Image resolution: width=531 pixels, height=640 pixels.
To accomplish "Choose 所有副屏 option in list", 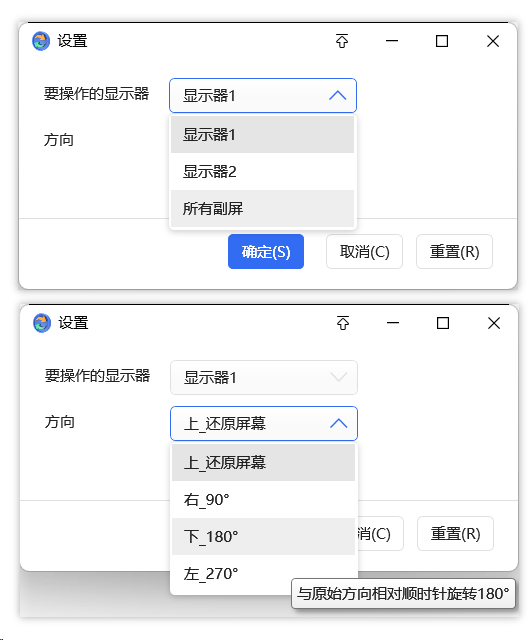I will coord(262,208).
